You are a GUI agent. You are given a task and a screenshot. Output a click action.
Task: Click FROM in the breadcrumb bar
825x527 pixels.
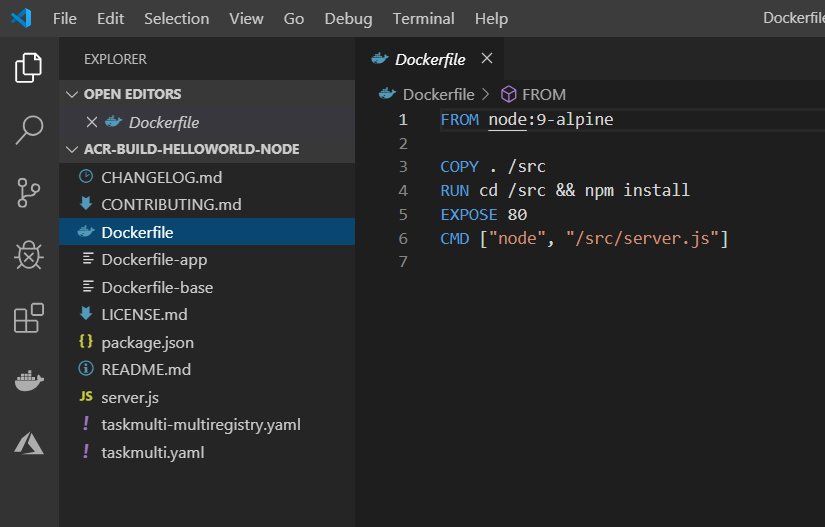544,94
